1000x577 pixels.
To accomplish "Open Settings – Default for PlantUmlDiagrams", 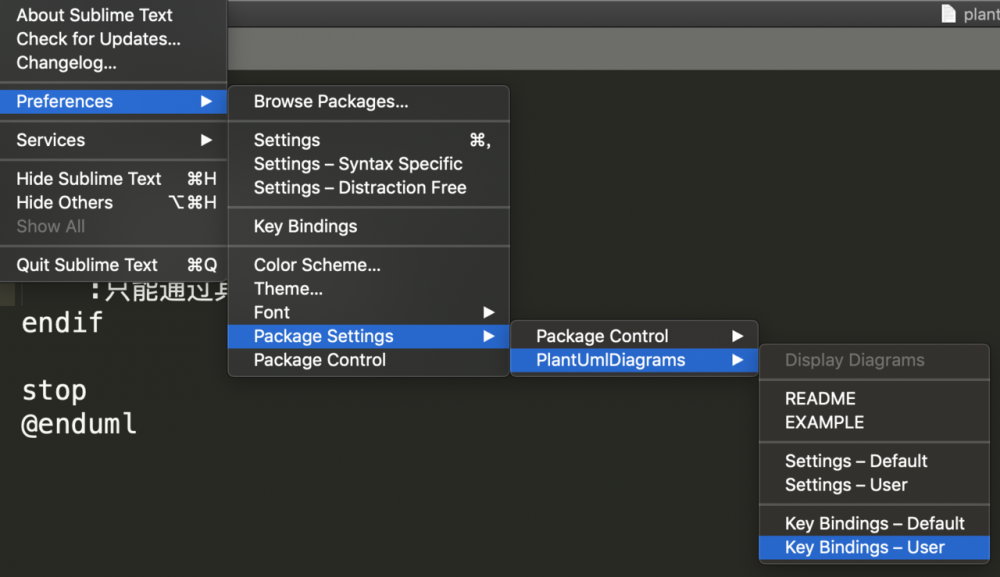I will [856, 461].
